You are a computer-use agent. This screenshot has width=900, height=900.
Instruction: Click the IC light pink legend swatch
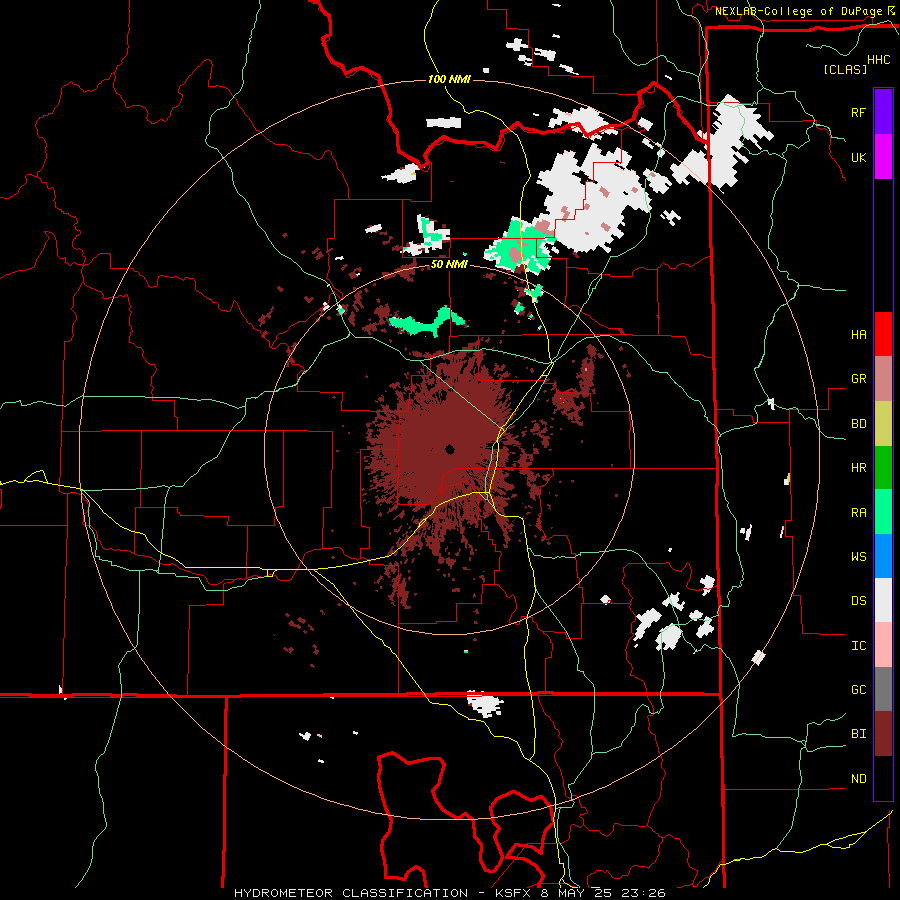(883, 645)
